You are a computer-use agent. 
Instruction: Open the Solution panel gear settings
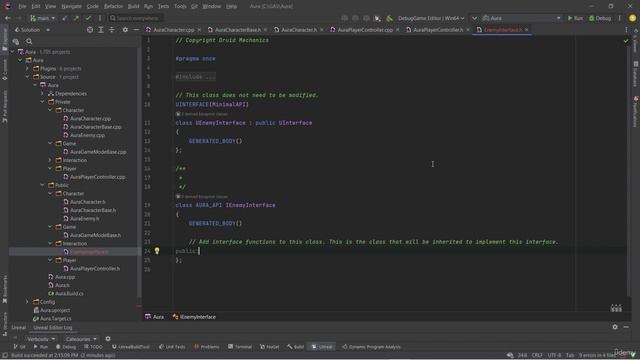[125, 30]
